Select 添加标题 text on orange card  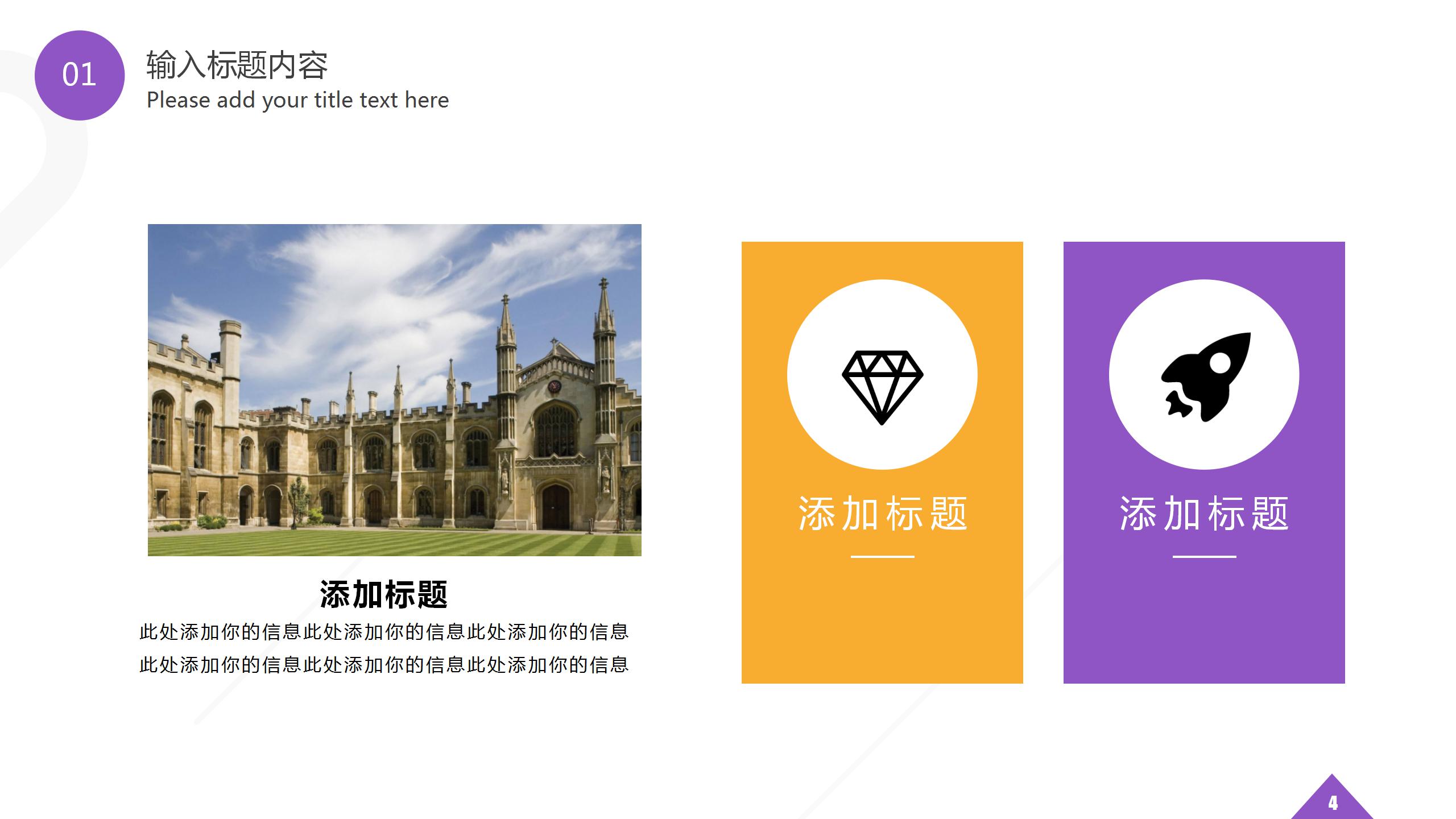(882, 514)
